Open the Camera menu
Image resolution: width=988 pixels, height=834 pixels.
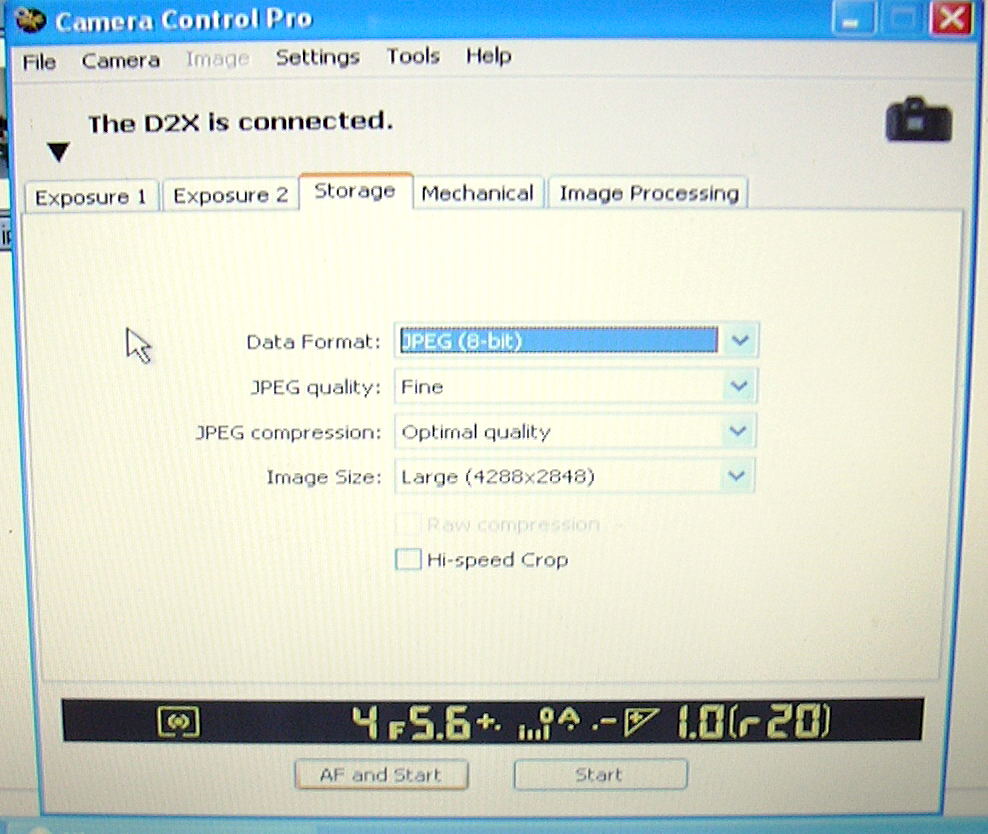[x=120, y=60]
